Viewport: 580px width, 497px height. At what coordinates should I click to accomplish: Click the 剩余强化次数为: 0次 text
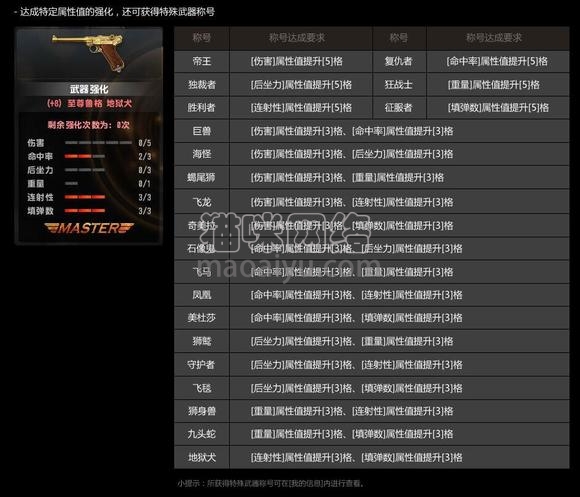point(88,125)
